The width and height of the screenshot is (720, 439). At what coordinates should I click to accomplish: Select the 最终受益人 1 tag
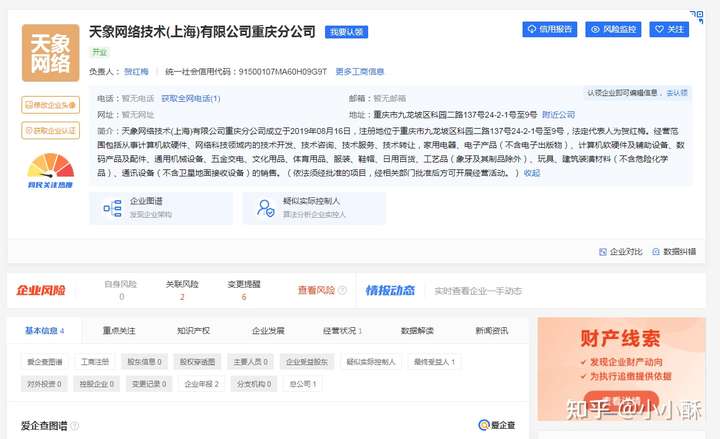click(x=434, y=362)
